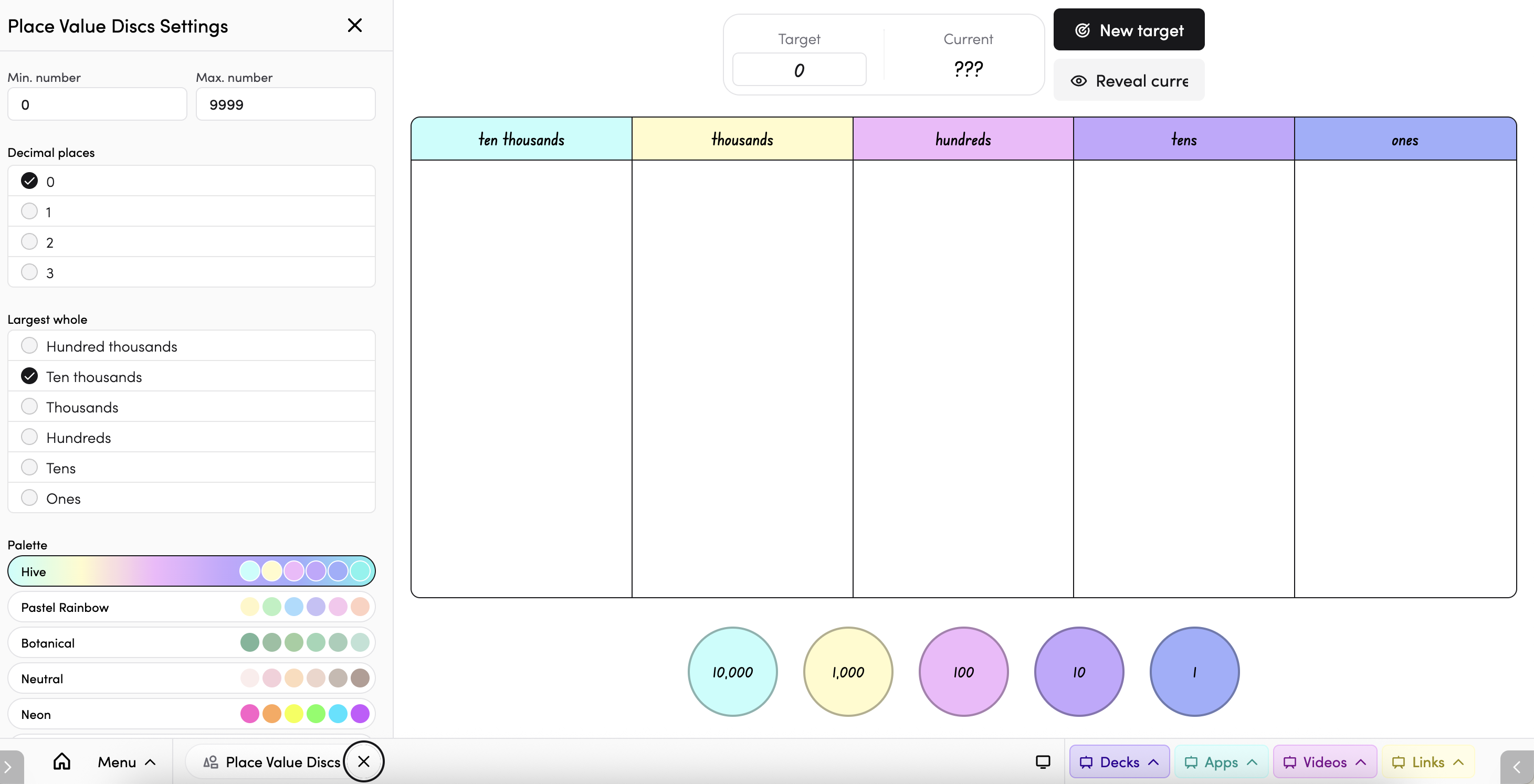
Task: Click the screen display icon near Decks
Action: point(1043,761)
